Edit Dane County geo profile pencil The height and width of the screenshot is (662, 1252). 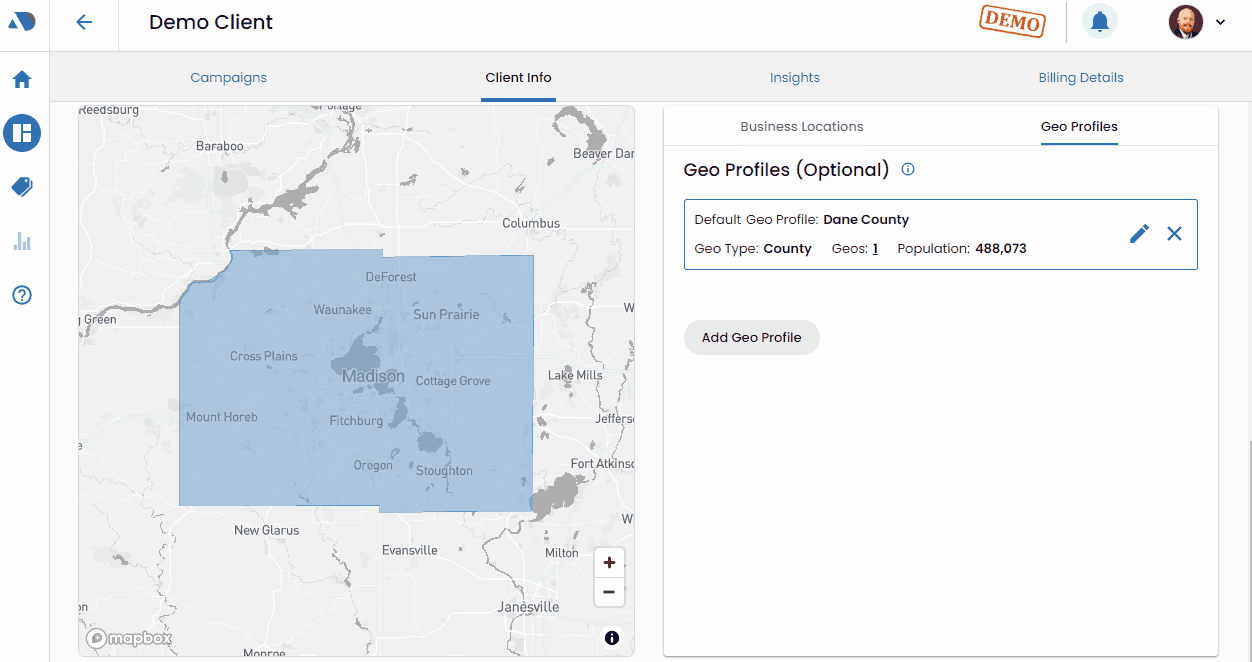[1139, 234]
